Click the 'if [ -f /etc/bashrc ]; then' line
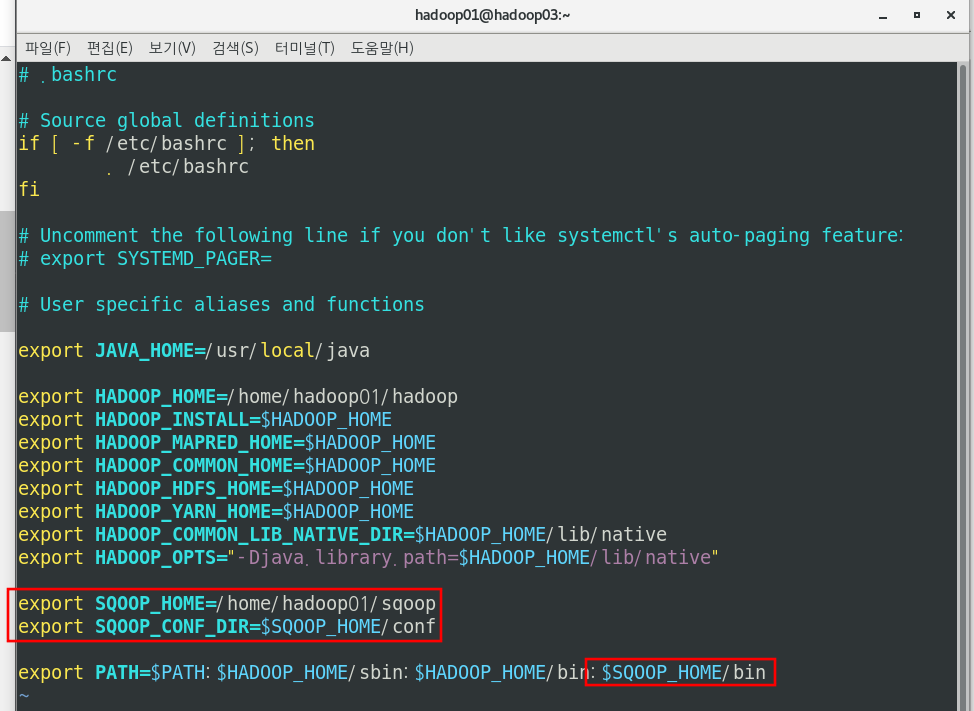974x711 pixels. coord(166,143)
